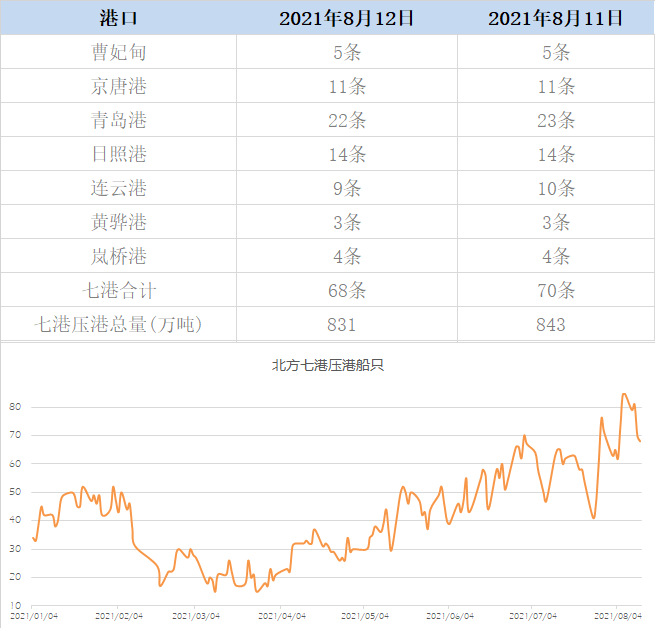Click the 2021/04/04 x-axis label
The height and width of the screenshot is (628, 655).
pyautogui.click(x=282, y=616)
